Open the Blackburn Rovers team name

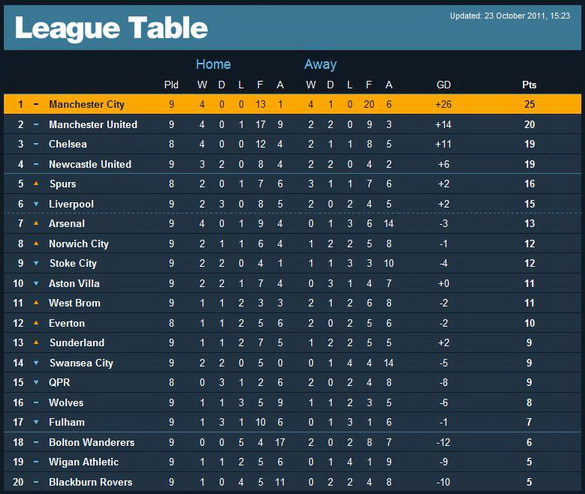pyautogui.click(x=90, y=482)
